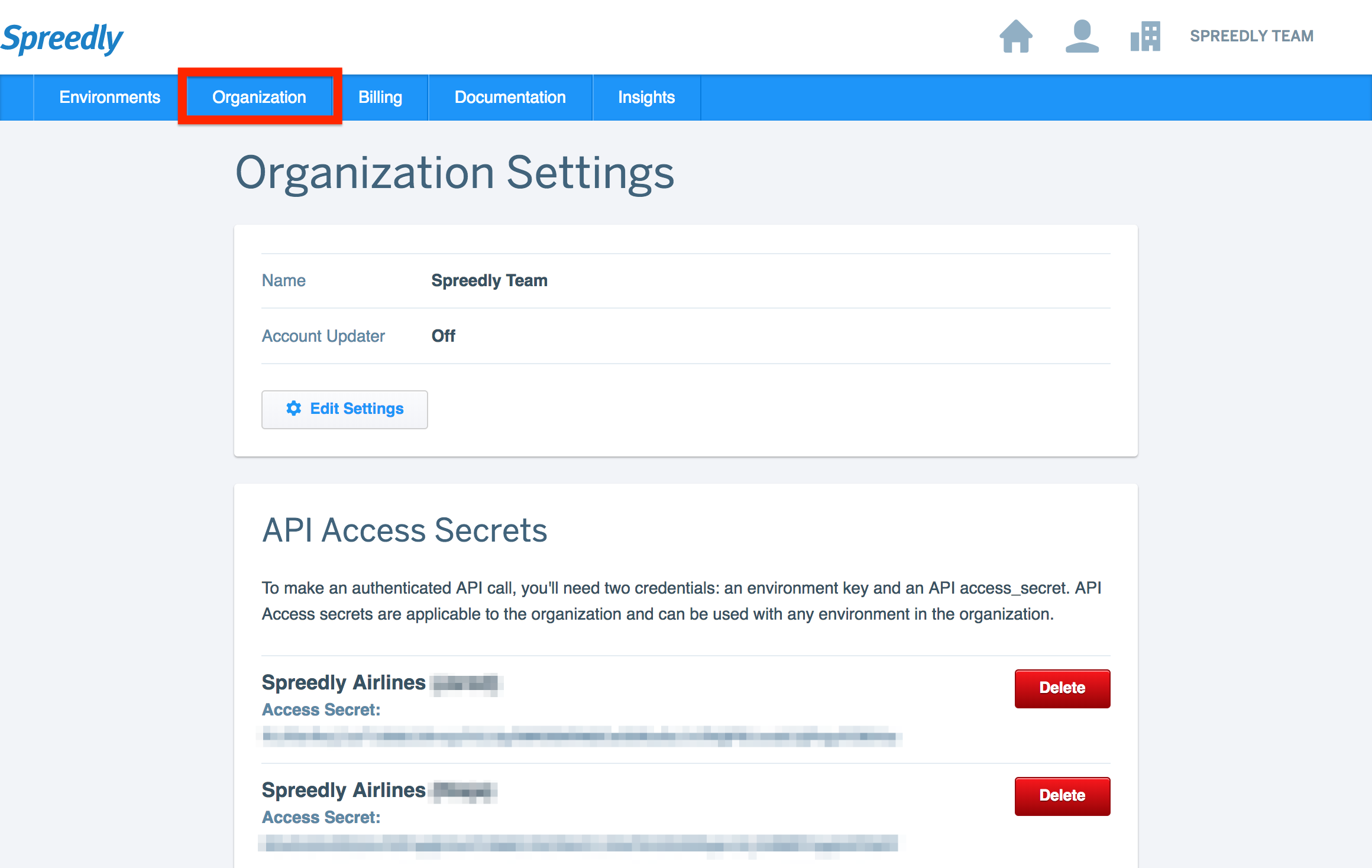Viewport: 1372px width, 868px height.
Task: Select the second blurred access secret value
Action: 580,843
